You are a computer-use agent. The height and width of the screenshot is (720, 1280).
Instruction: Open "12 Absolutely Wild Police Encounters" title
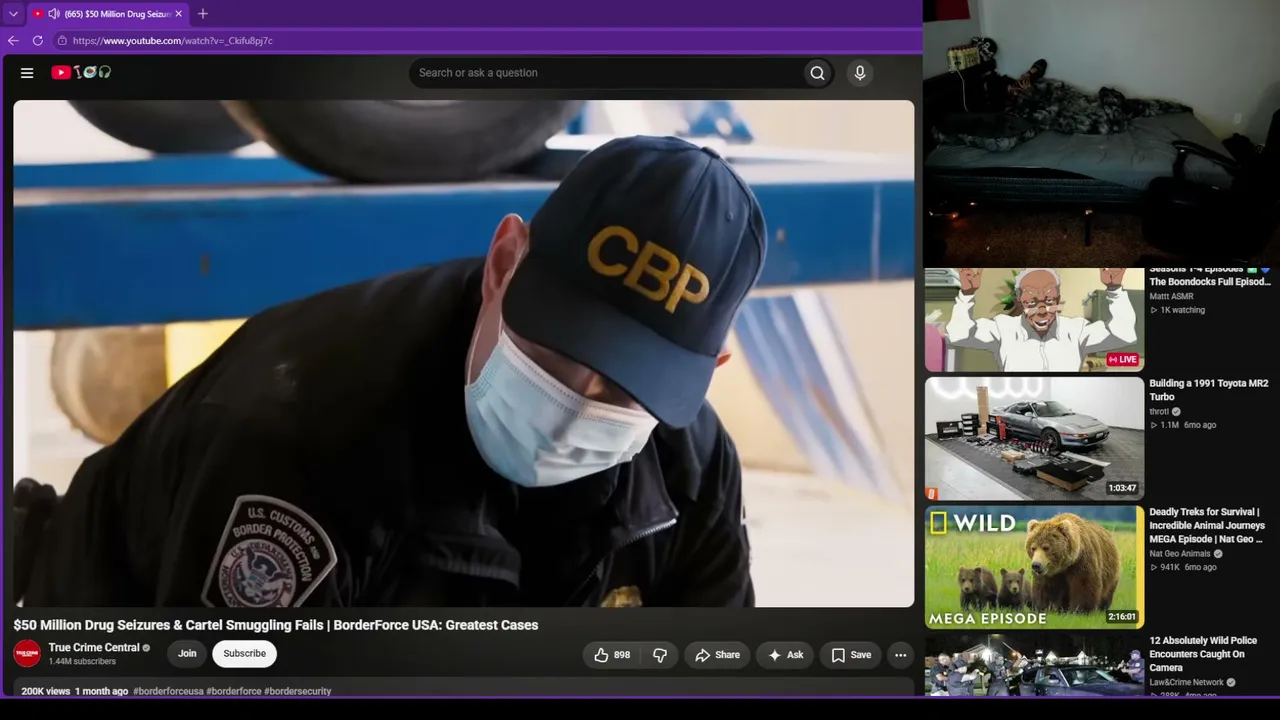[1203, 654]
